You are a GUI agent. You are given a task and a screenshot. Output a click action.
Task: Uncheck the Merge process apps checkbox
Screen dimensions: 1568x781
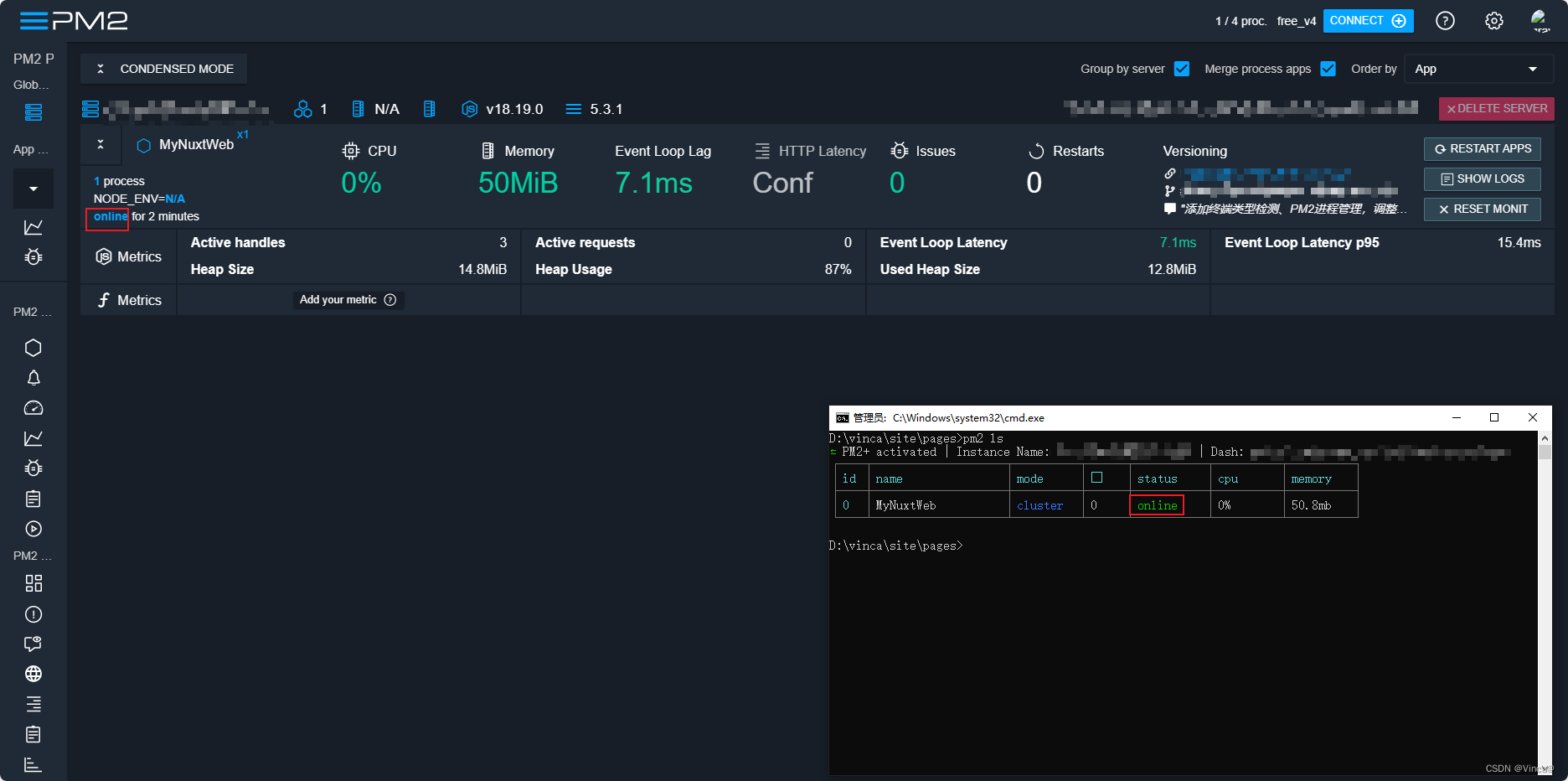[1328, 69]
